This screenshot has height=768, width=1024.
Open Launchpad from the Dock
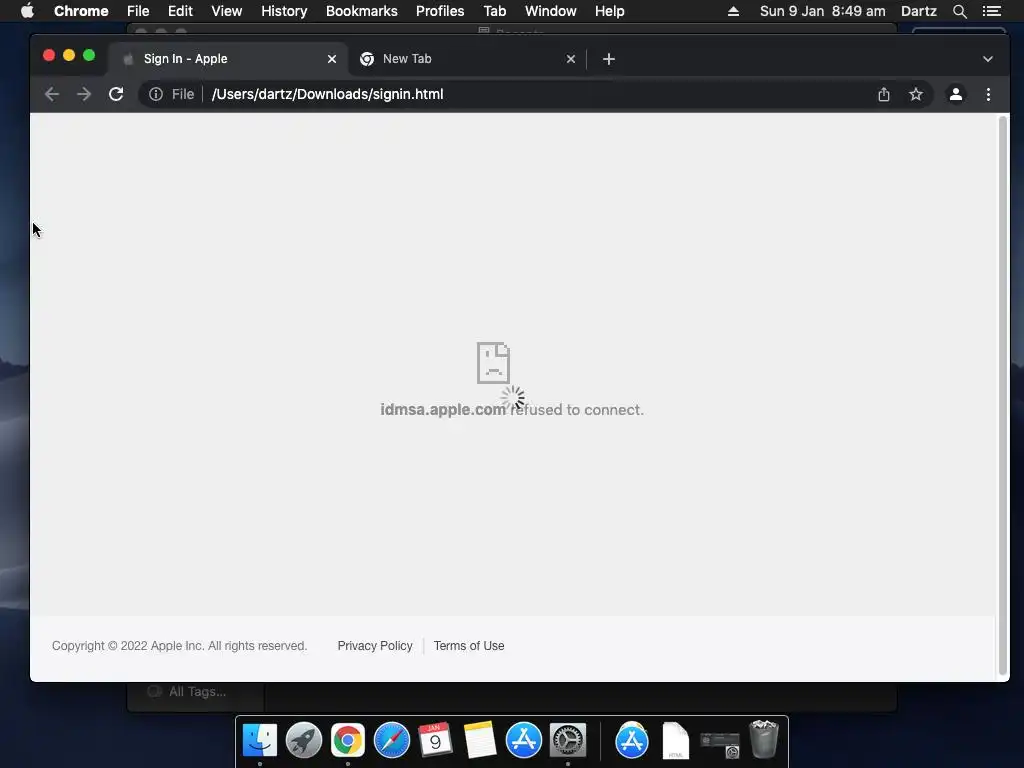(304, 741)
